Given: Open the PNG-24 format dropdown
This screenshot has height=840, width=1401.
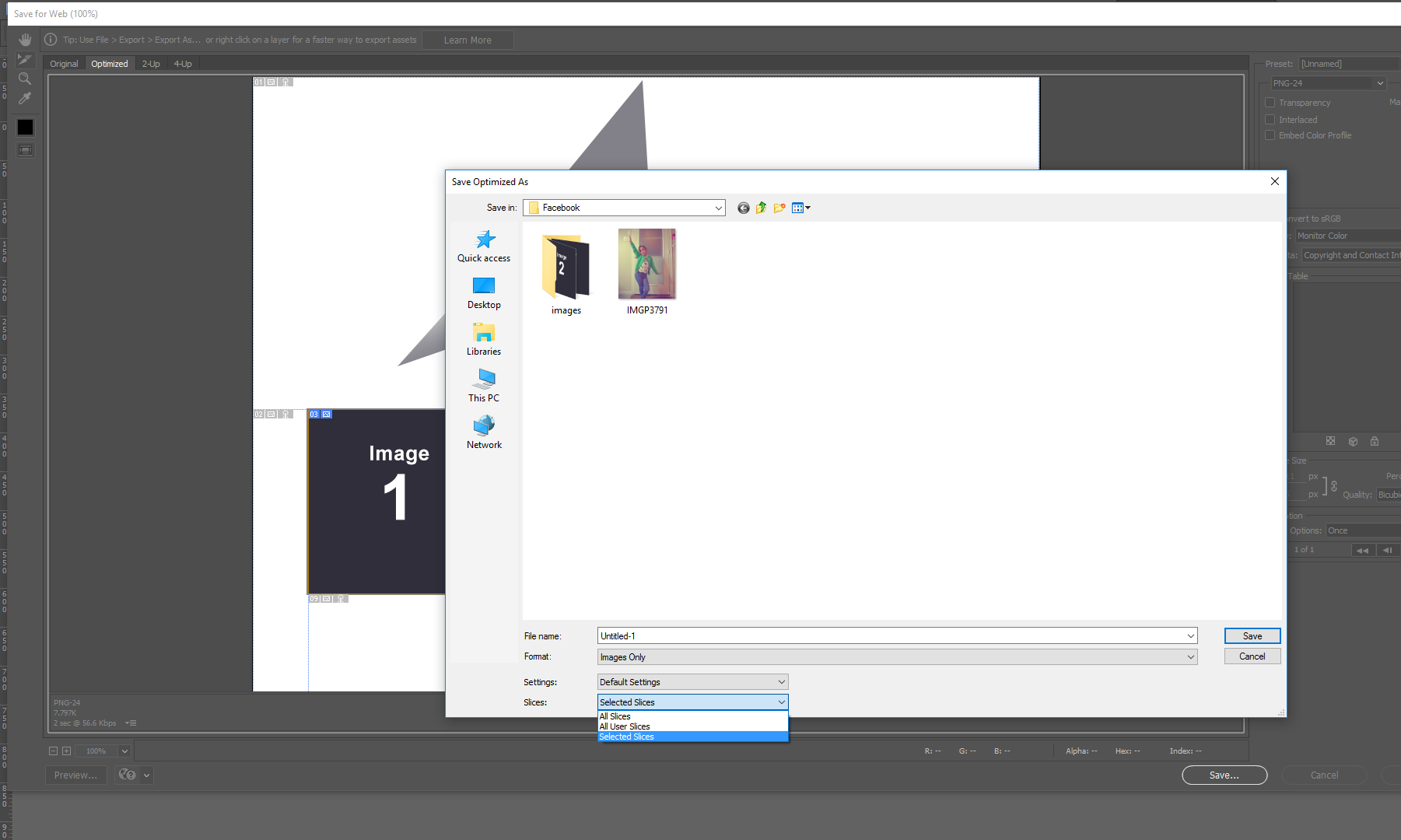Looking at the screenshot, I should tap(1329, 83).
